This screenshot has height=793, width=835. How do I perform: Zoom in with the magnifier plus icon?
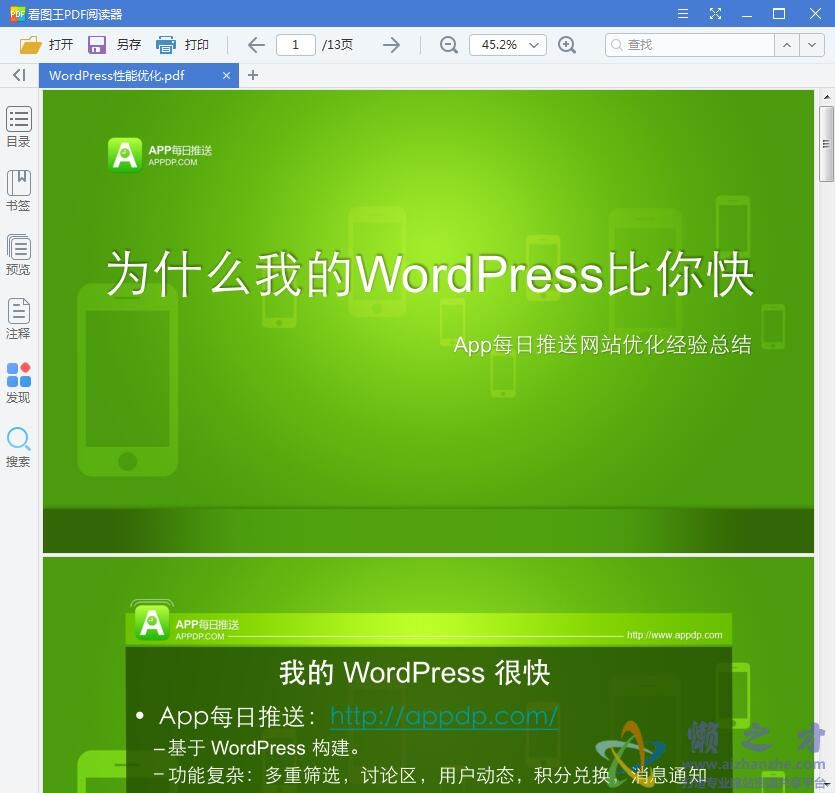tap(567, 44)
